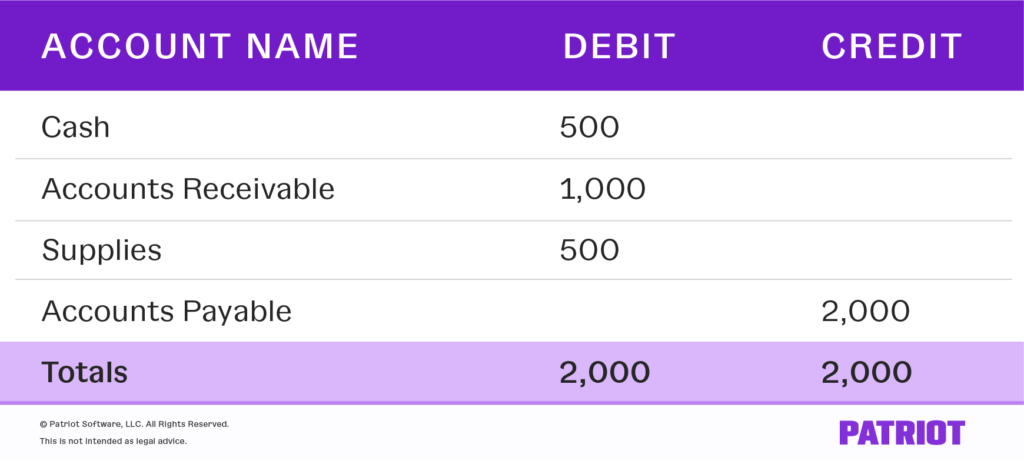Click the 1,000 debit amount
This screenshot has width=1024, height=461.
click(x=604, y=188)
